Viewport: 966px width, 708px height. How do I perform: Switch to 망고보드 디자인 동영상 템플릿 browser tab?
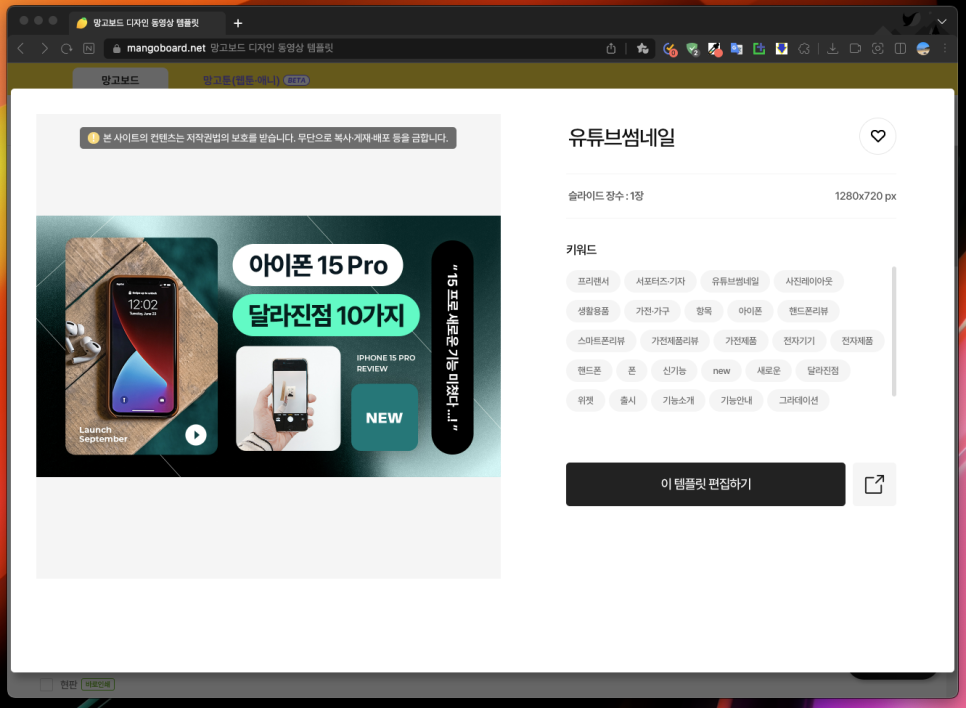click(x=146, y=23)
